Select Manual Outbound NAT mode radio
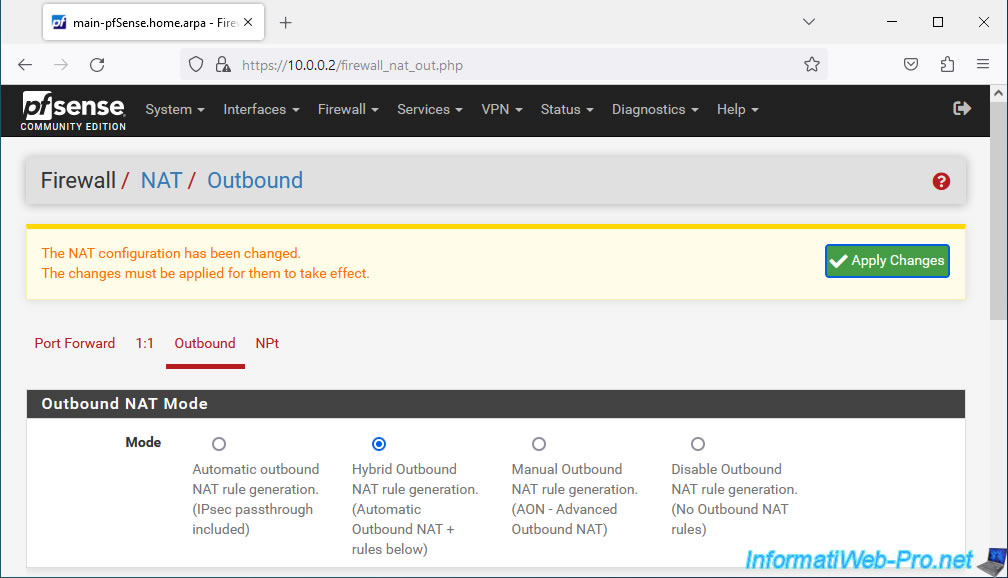 pyautogui.click(x=539, y=444)
